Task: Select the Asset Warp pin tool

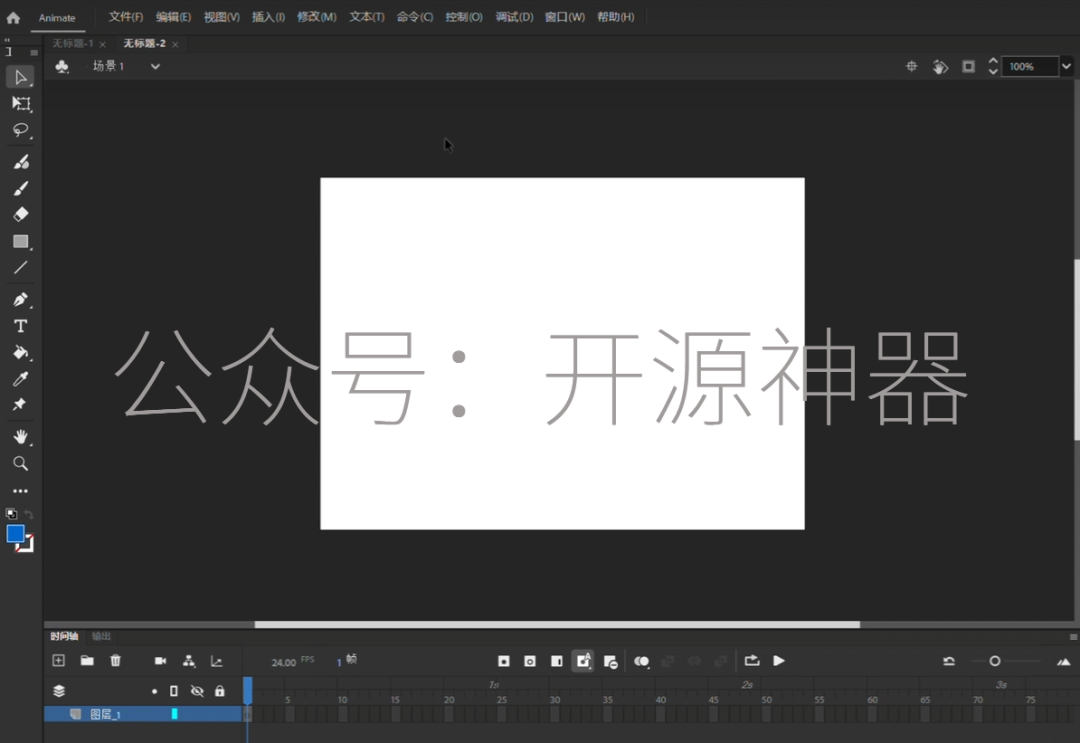Action: [x=19, y=404]
